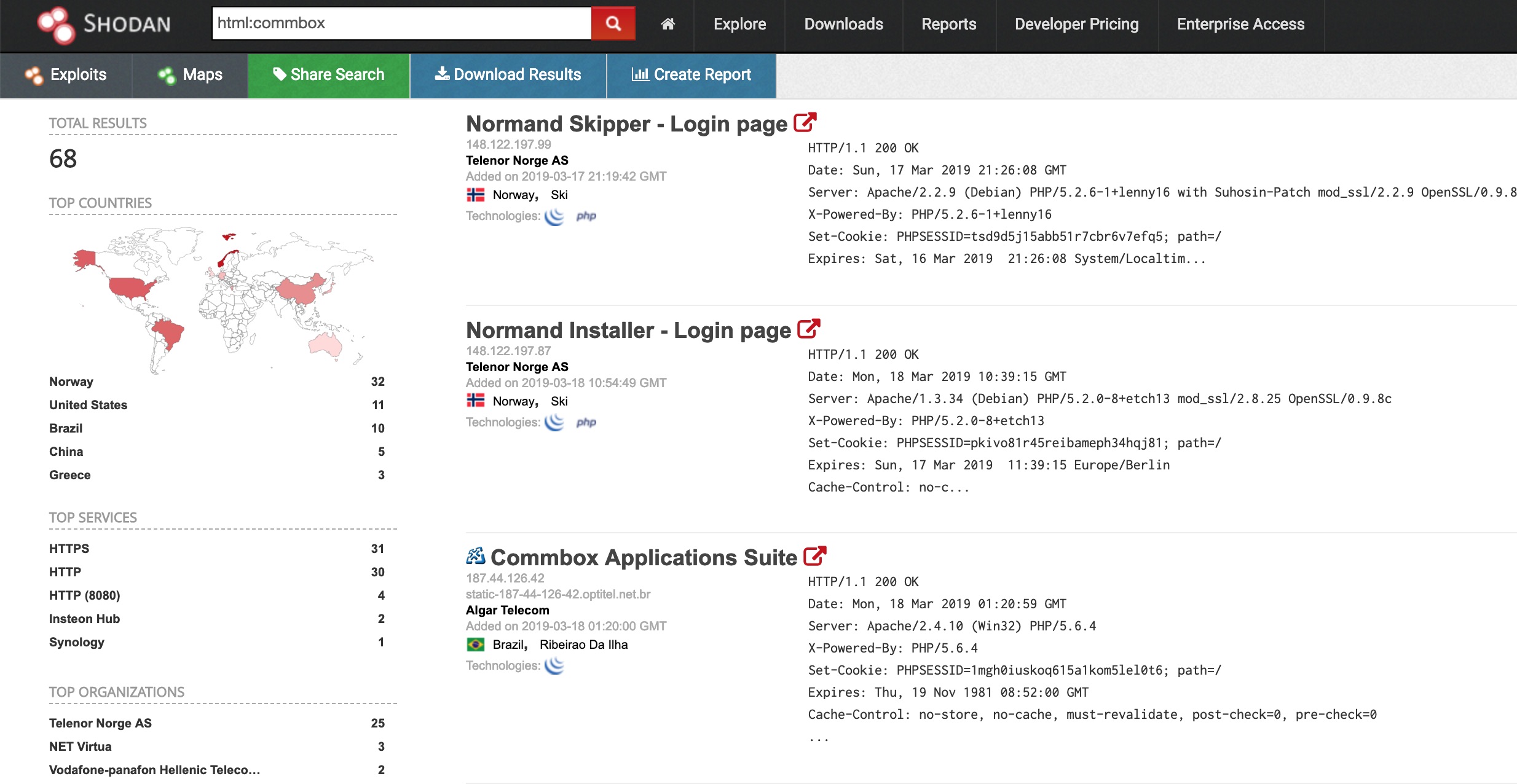Click Norway country link for 148.122.197.87

click(x=513, y=401)
